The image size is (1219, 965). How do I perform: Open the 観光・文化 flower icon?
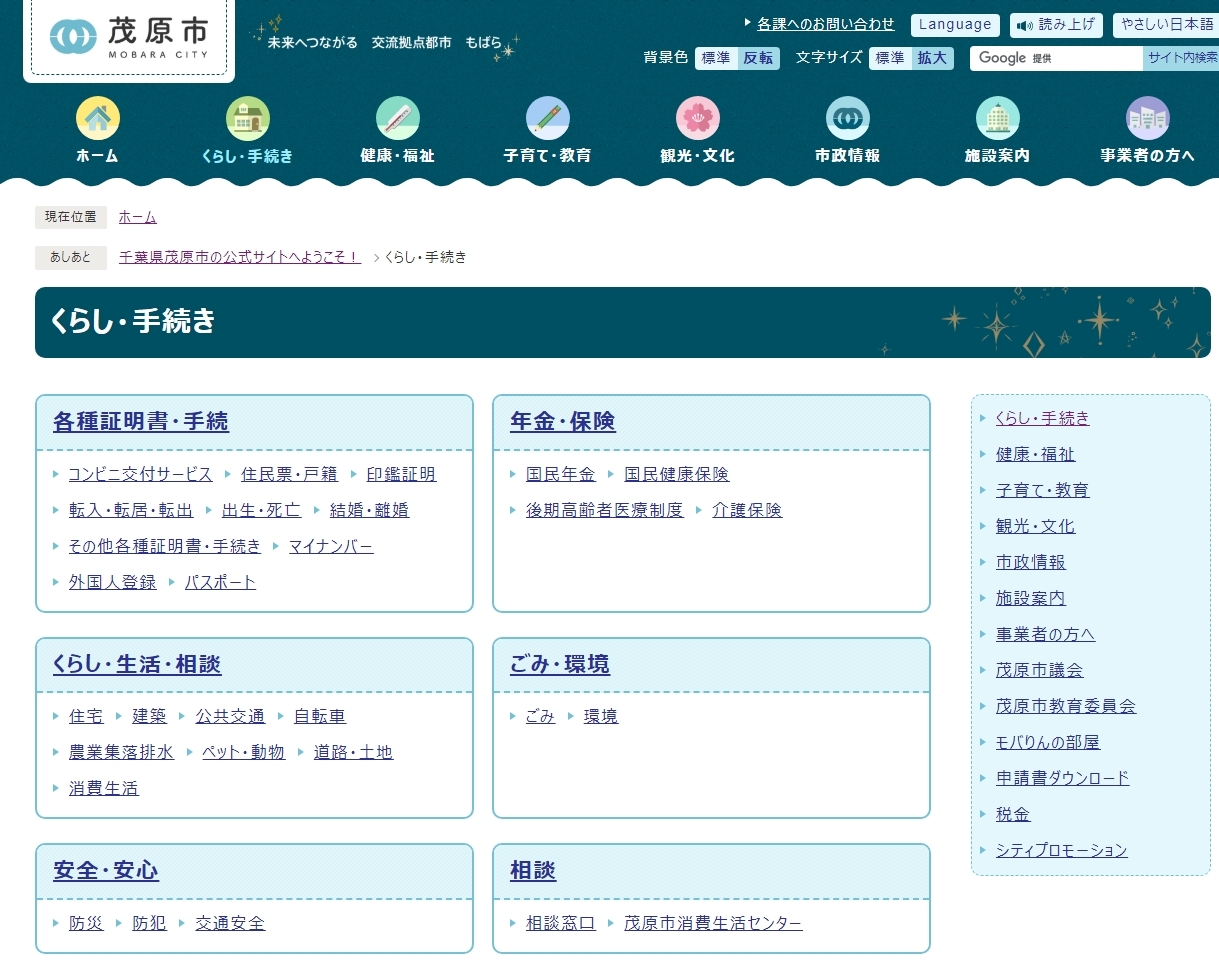pyautogui.click(x=697, y=118)
